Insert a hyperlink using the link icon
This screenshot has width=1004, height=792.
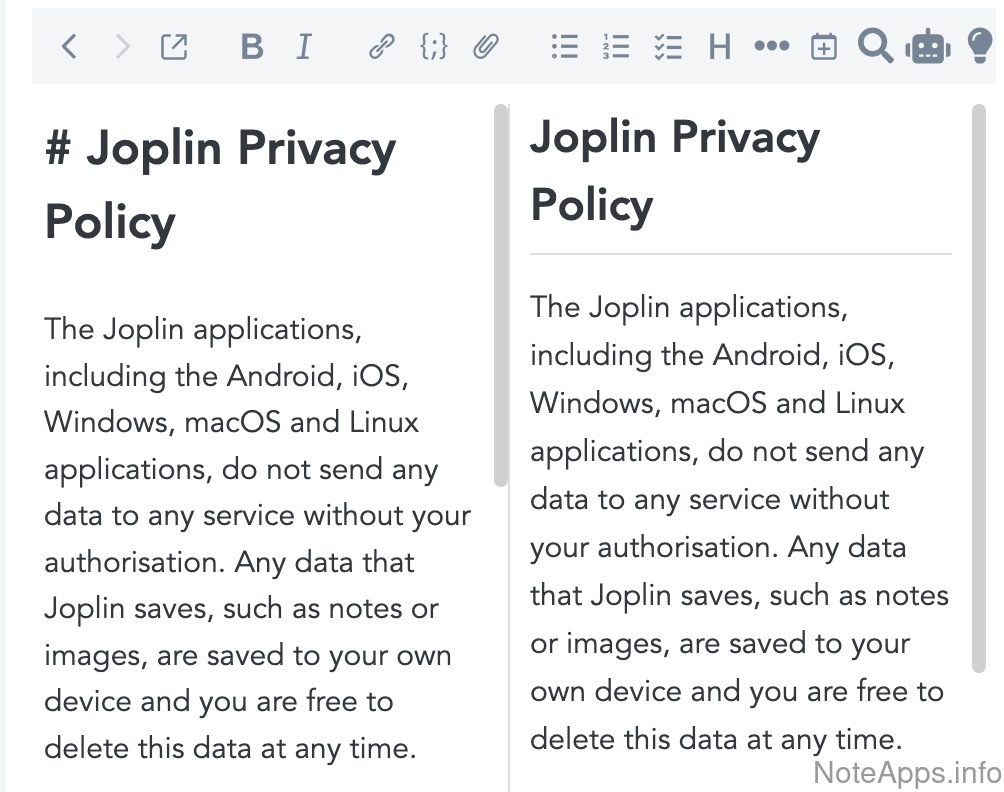click(x=381, y=46)
